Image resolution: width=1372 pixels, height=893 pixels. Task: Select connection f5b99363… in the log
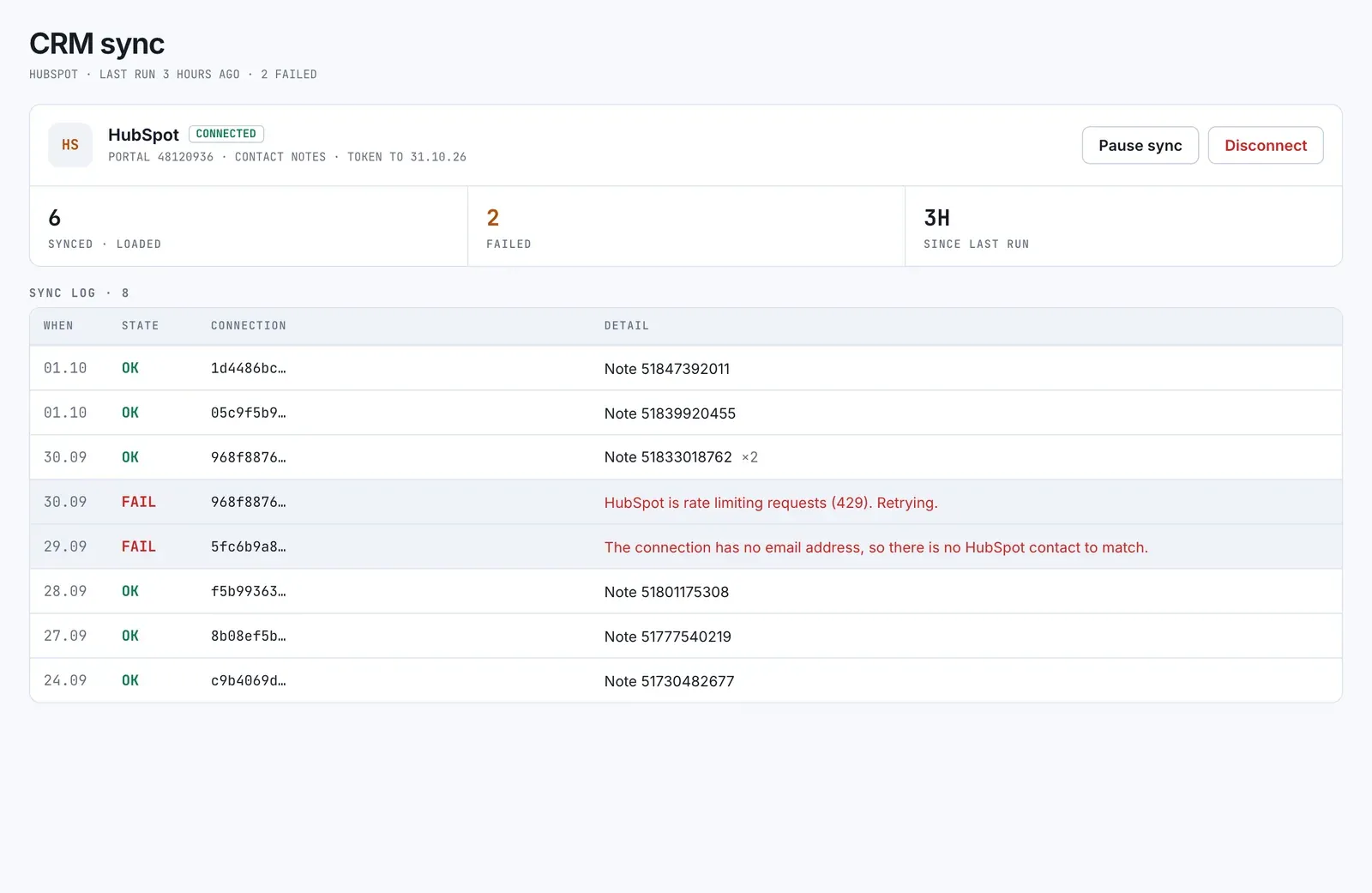(x=249, y=591)
